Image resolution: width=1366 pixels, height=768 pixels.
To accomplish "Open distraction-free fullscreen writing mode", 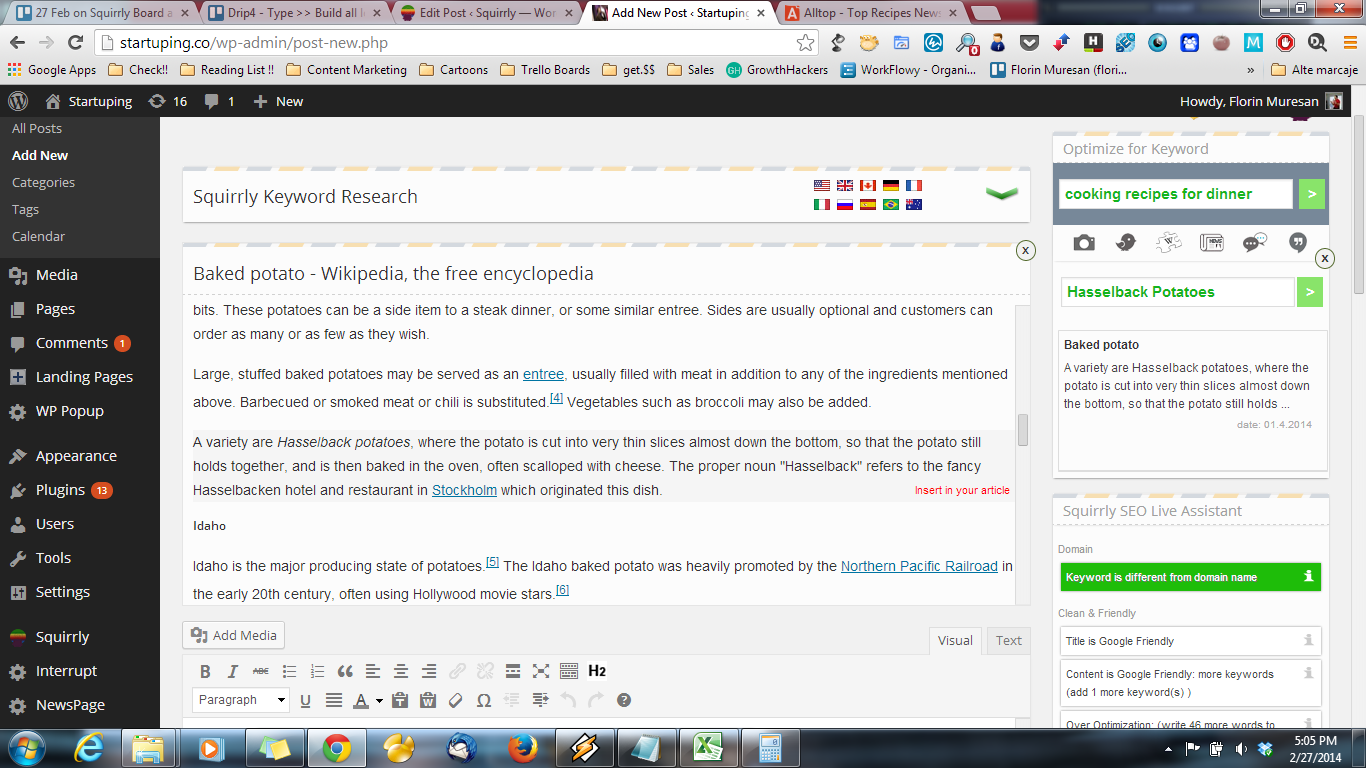I will 541,671.
